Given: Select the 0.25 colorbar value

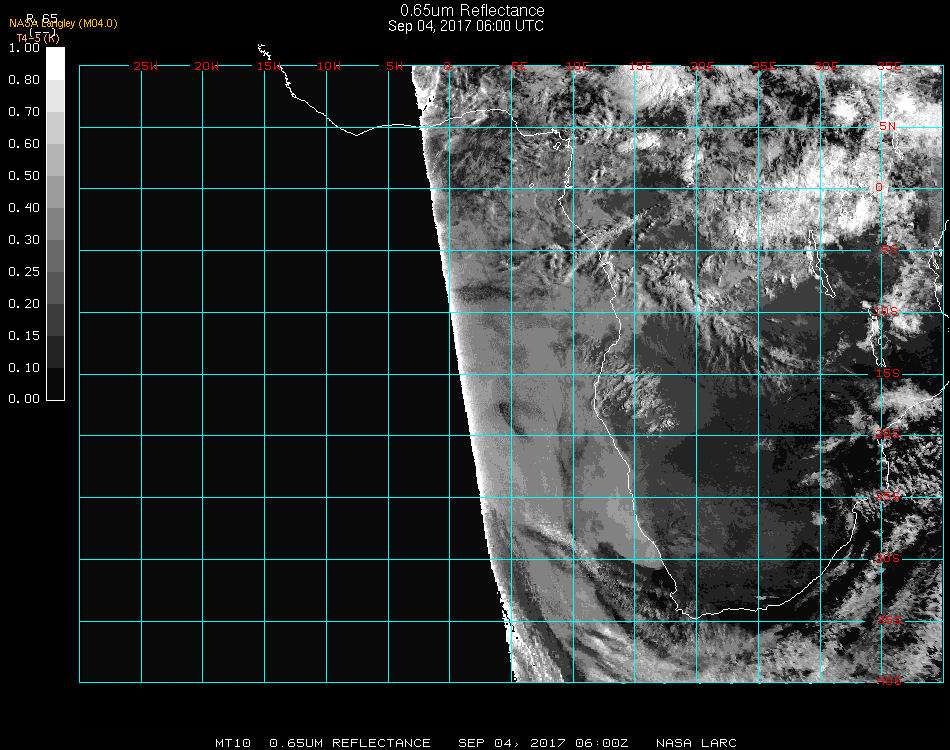Looking at the screenshot, I should coord(24,272).
